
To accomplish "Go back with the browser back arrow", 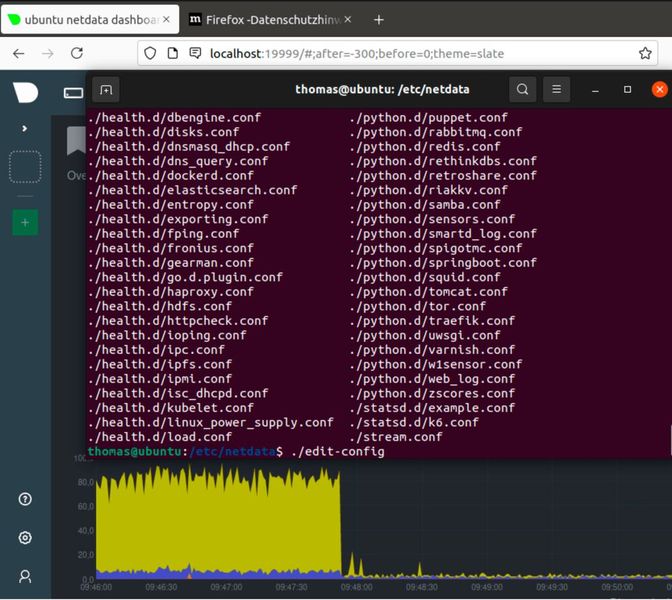I will click(x=18, y=54).
